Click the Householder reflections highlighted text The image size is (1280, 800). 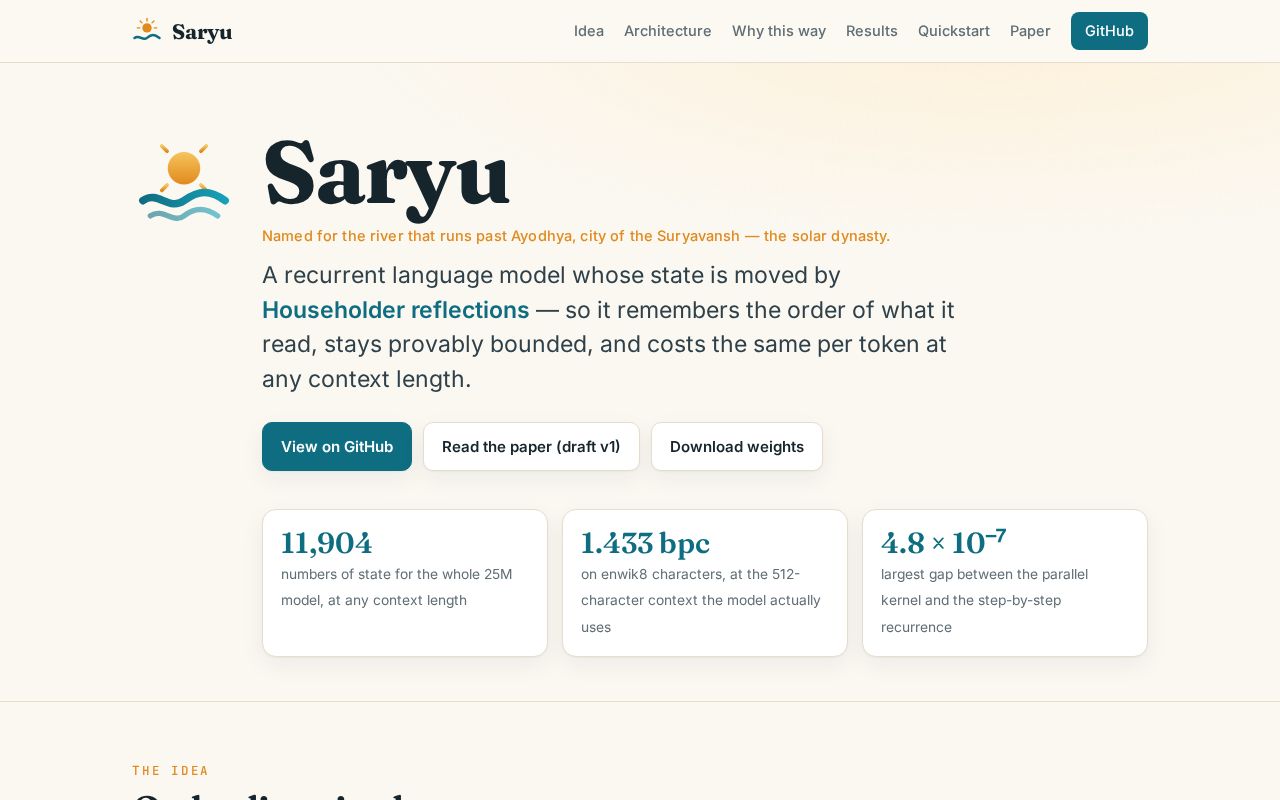pos(396,310)
